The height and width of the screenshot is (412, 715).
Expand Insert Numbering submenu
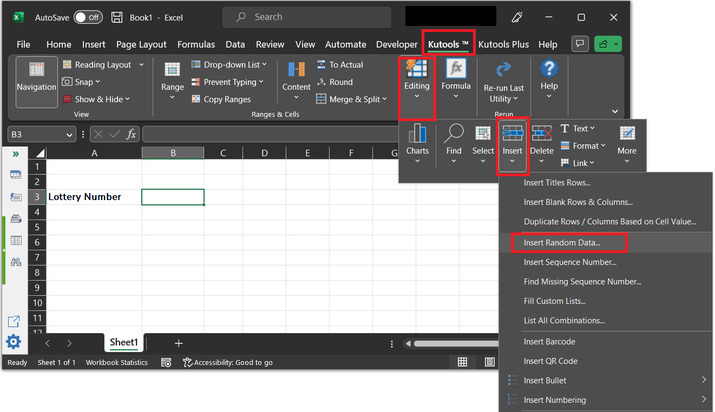point(704,399)
